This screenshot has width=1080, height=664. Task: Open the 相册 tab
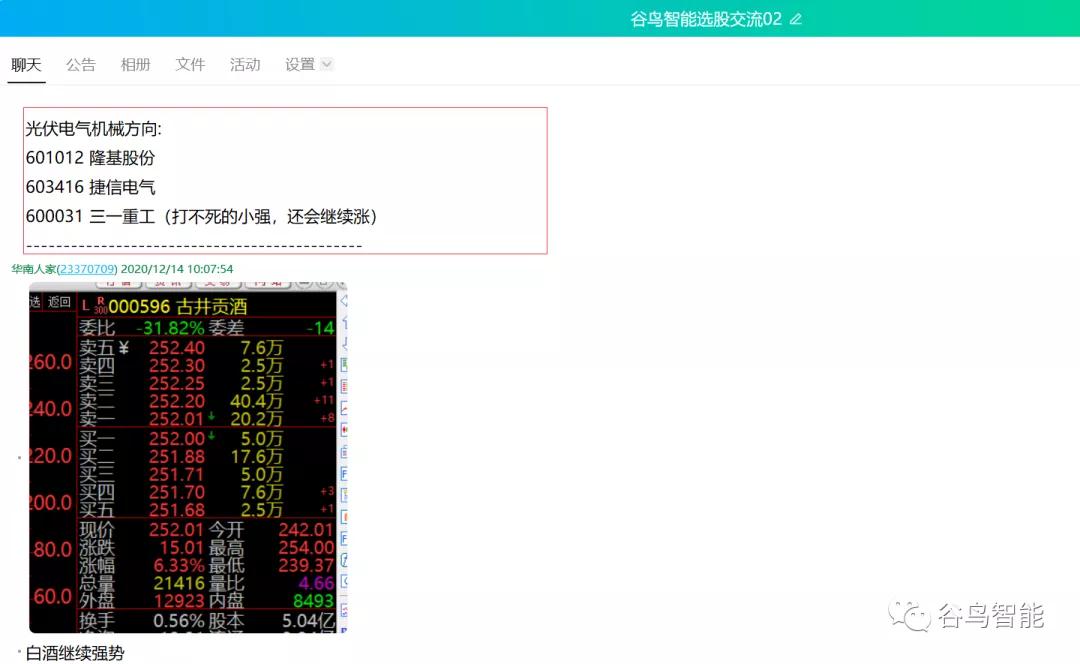point(135,65)
